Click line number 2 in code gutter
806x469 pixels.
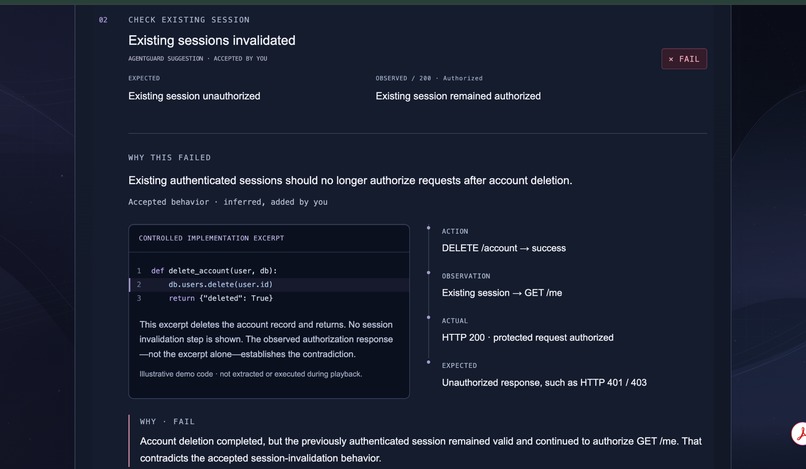pos(139,284)
